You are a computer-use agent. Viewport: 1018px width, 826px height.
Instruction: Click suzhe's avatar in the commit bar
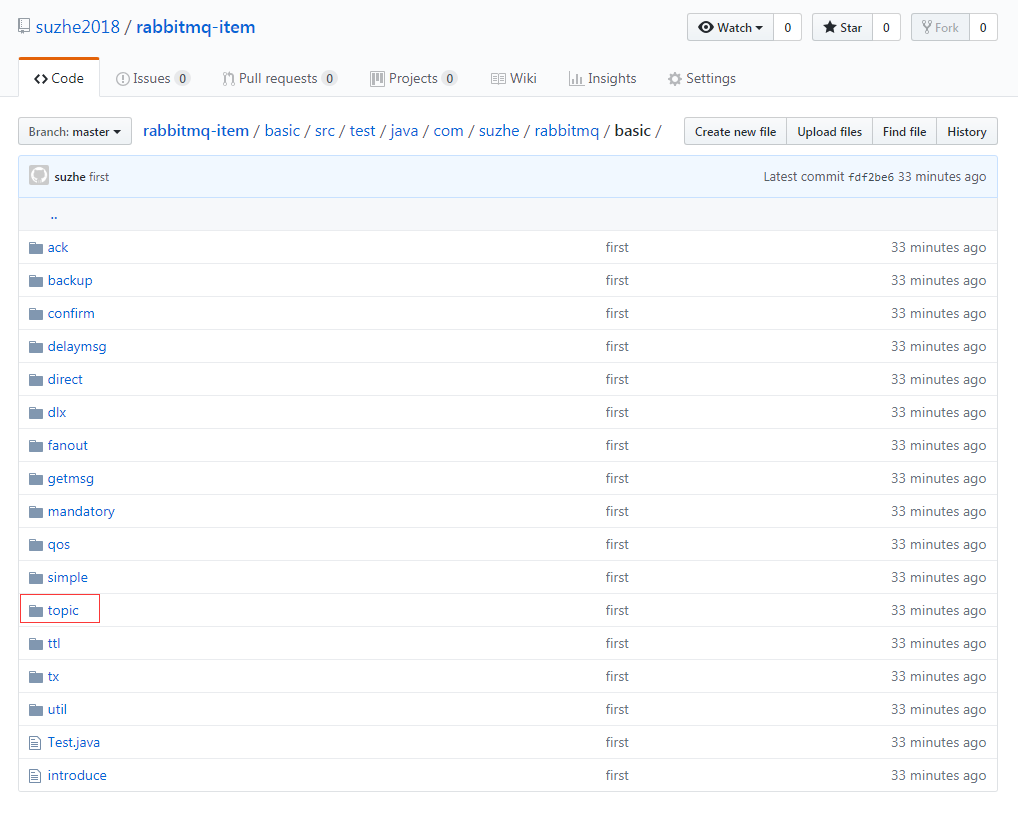[39, 175]
